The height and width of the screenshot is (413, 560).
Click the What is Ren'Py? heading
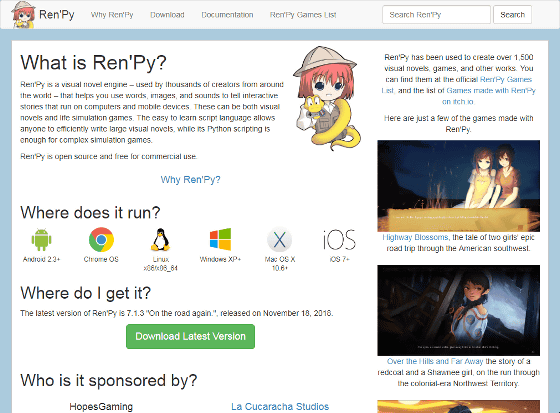93,63
